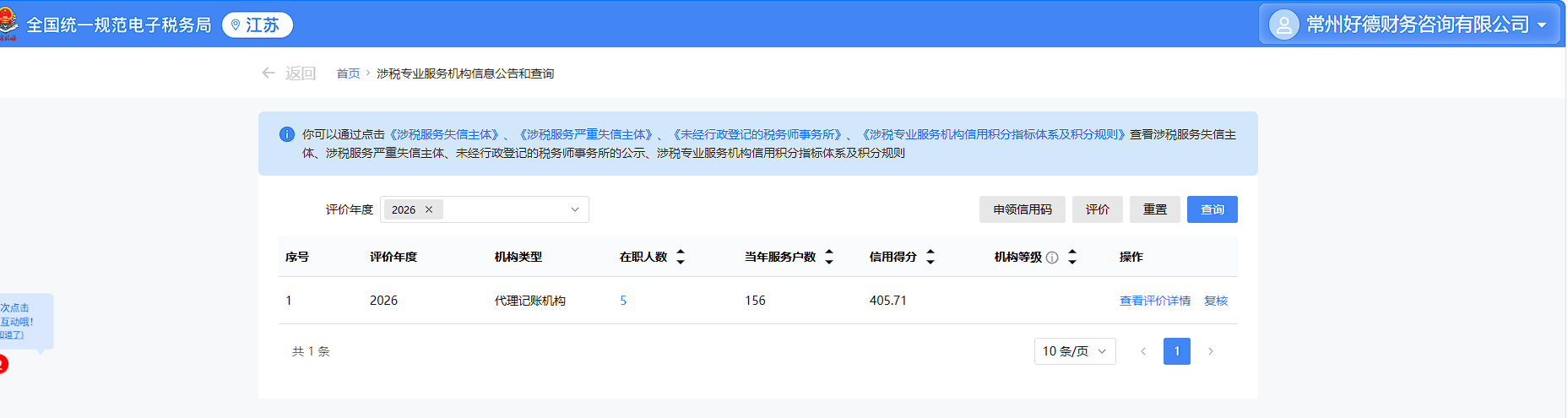Select page 1 in pagination

tap(1177, 351)
